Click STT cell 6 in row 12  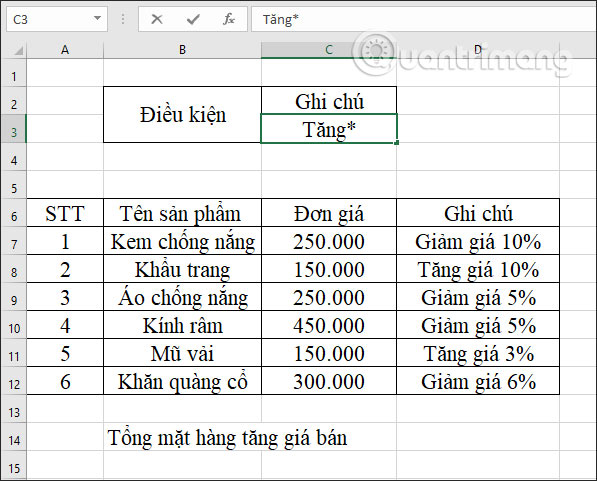(65, 381)
